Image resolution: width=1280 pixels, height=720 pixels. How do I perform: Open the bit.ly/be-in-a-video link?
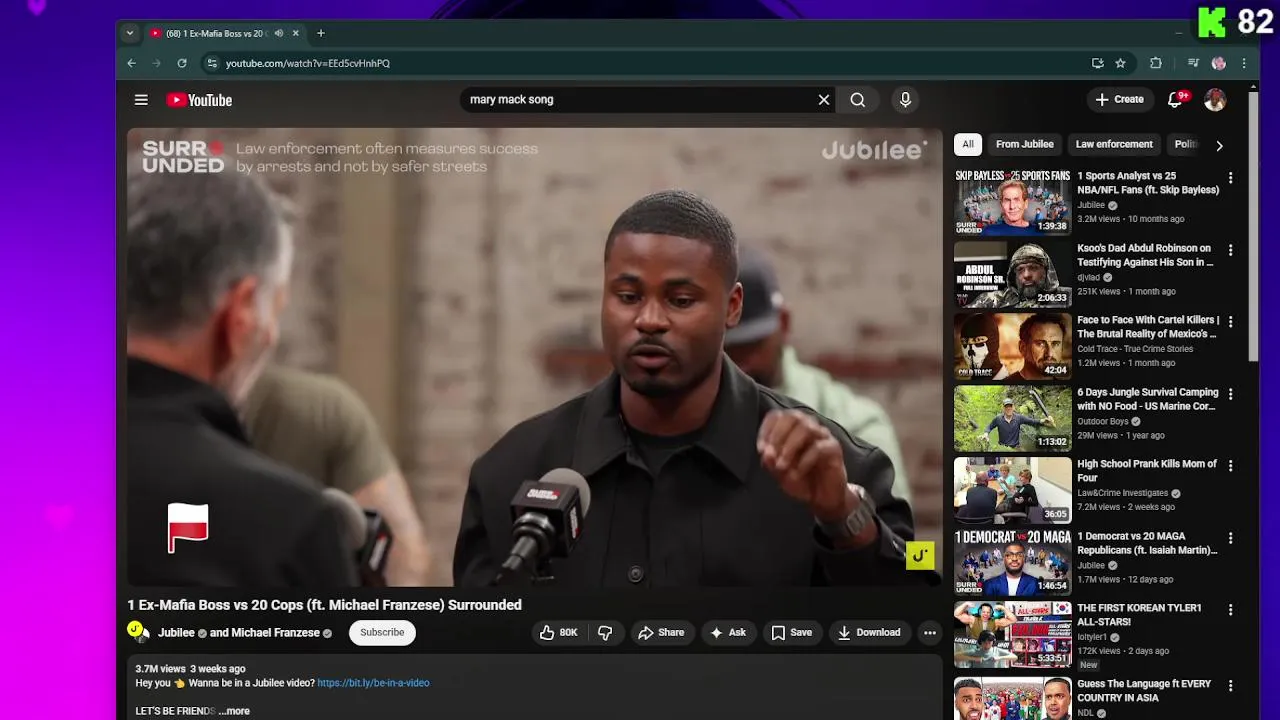point(373,683)
